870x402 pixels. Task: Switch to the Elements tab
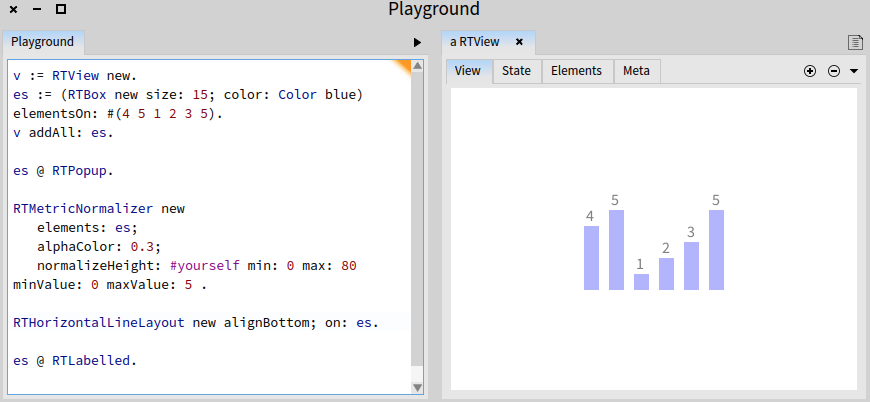pos(576,71)
